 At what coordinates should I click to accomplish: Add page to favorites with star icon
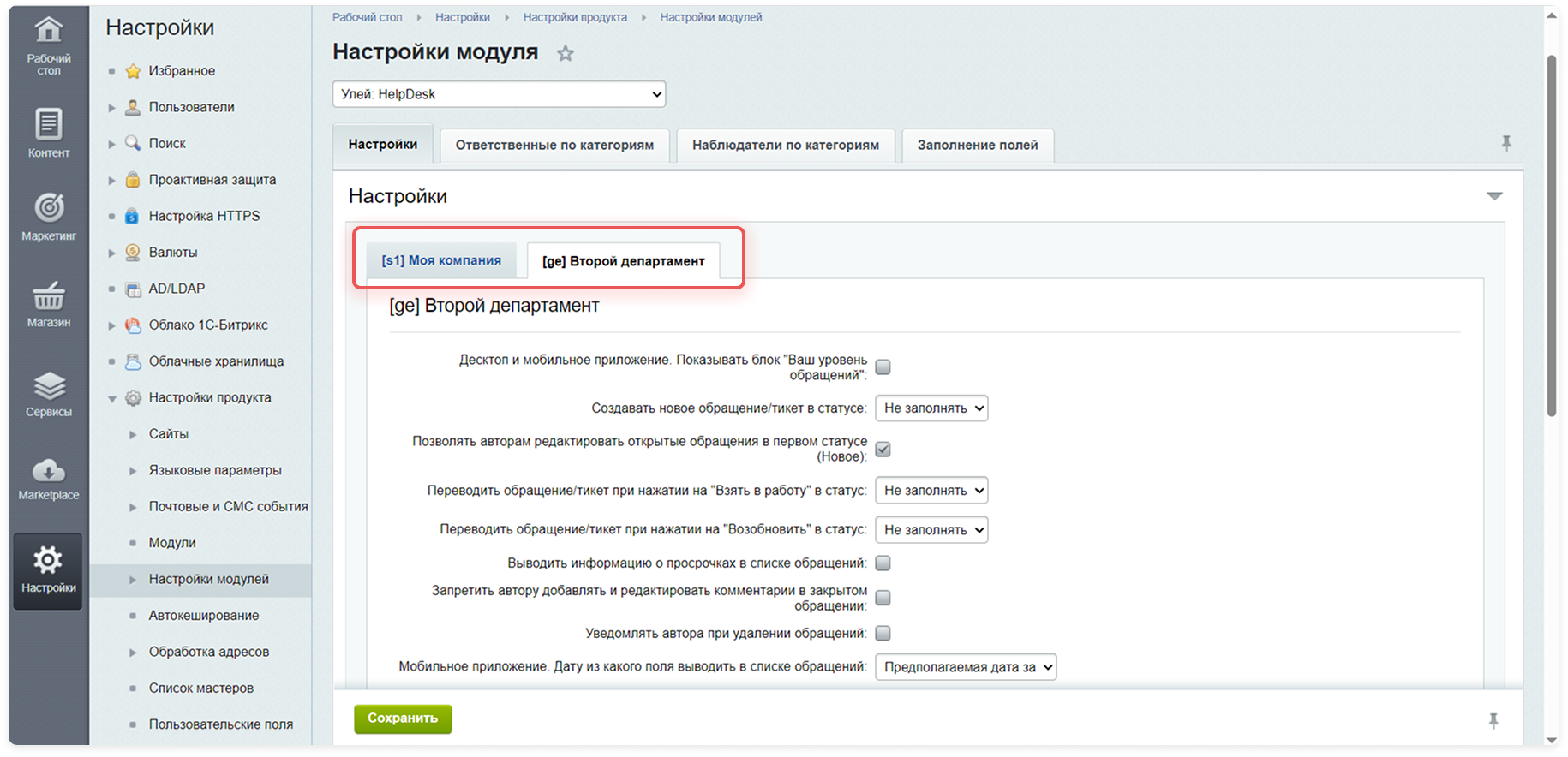pos(565,53)
